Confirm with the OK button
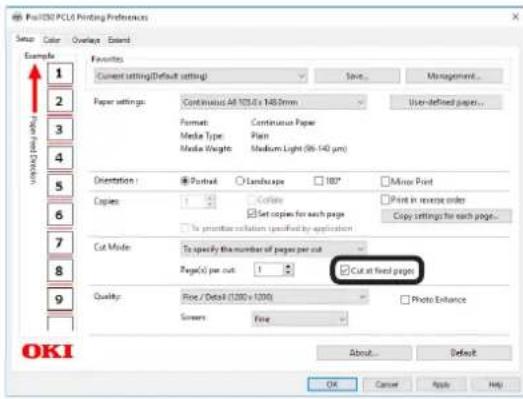 (x=332, y=384)
